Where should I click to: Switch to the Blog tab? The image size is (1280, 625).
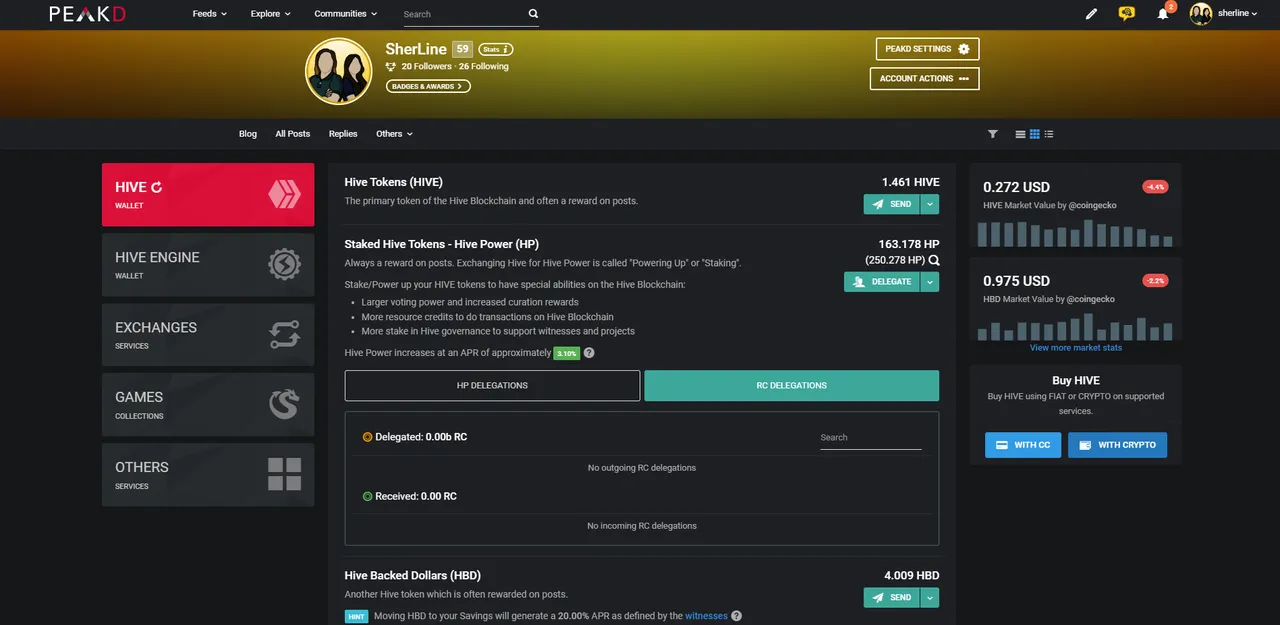click(248, 133)
